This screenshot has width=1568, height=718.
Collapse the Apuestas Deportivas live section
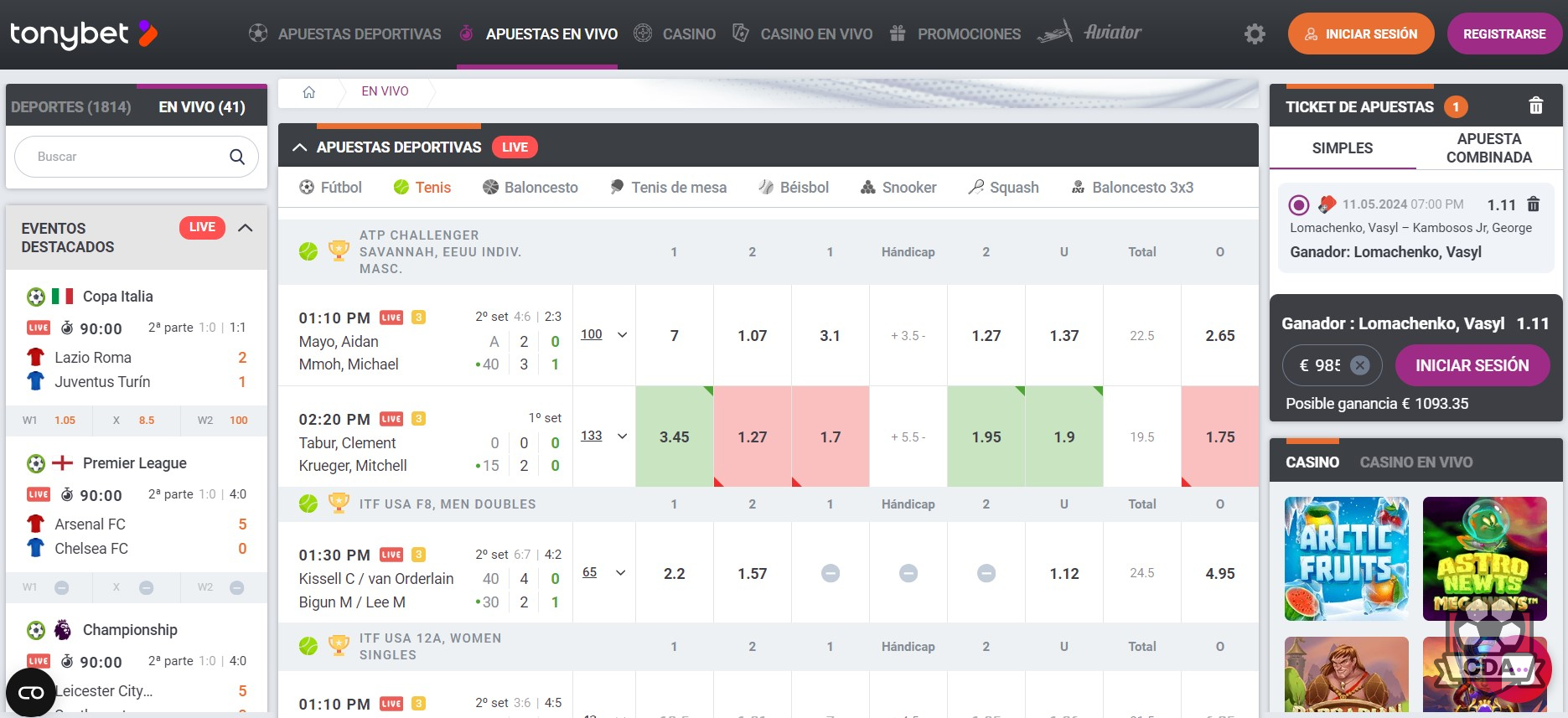[299, 147]
